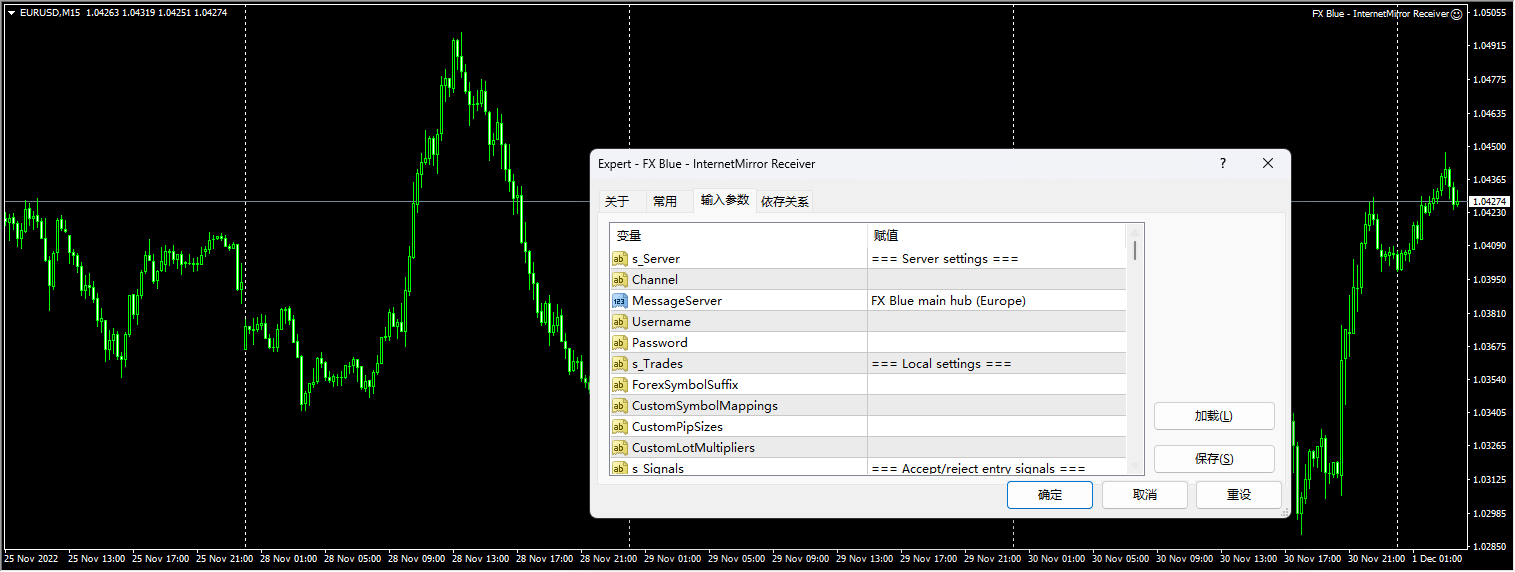Select the 输入参数 tab

pyautogui.click(x=725, y=200)
